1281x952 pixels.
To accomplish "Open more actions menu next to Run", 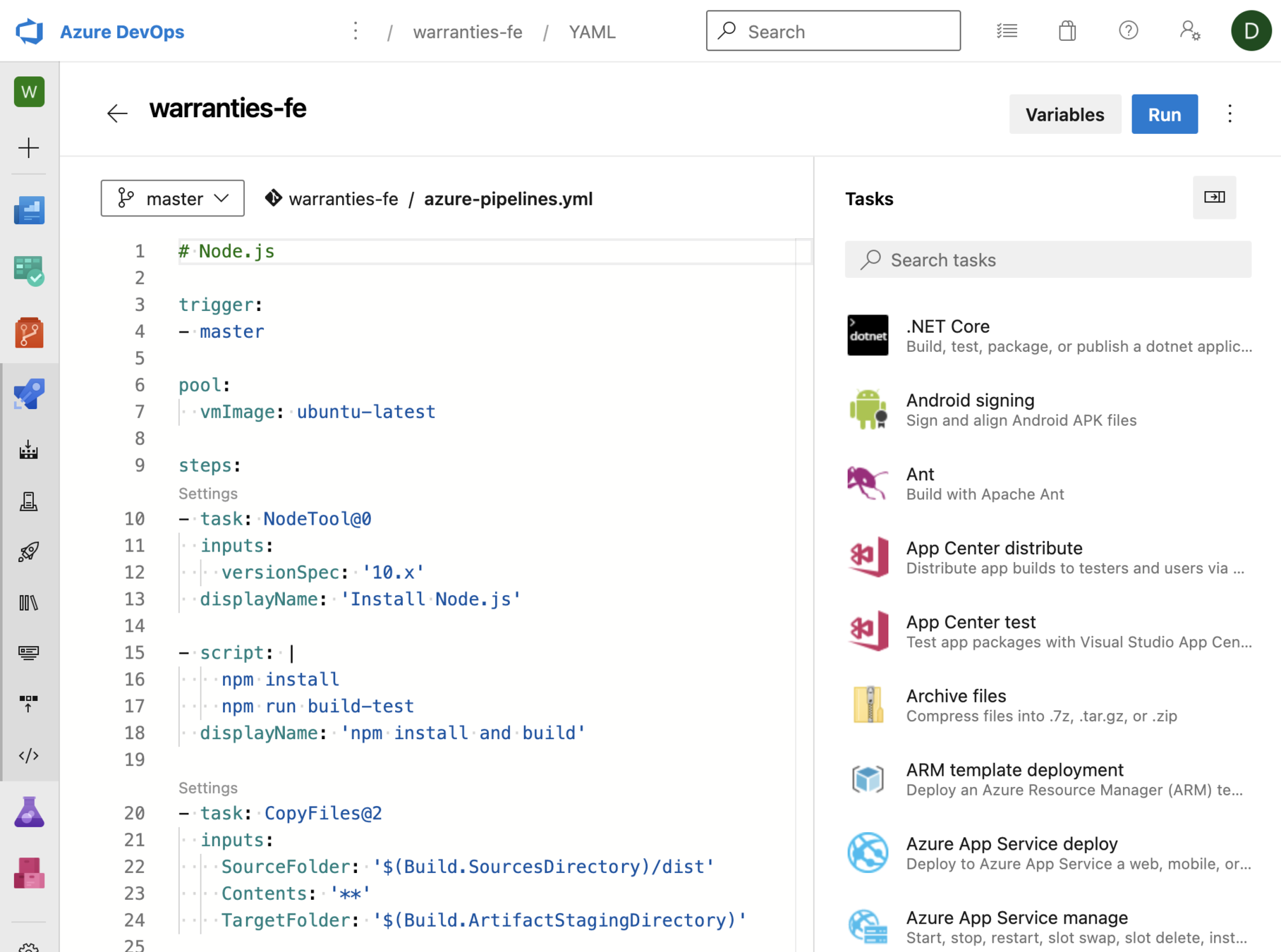I will [1230, 114].
